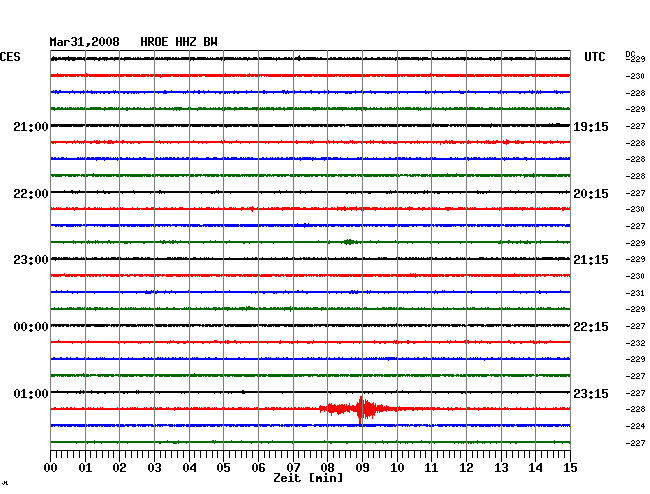650x494 pixels.
Task: Click the UTC column header
Action: pos(594,57)
